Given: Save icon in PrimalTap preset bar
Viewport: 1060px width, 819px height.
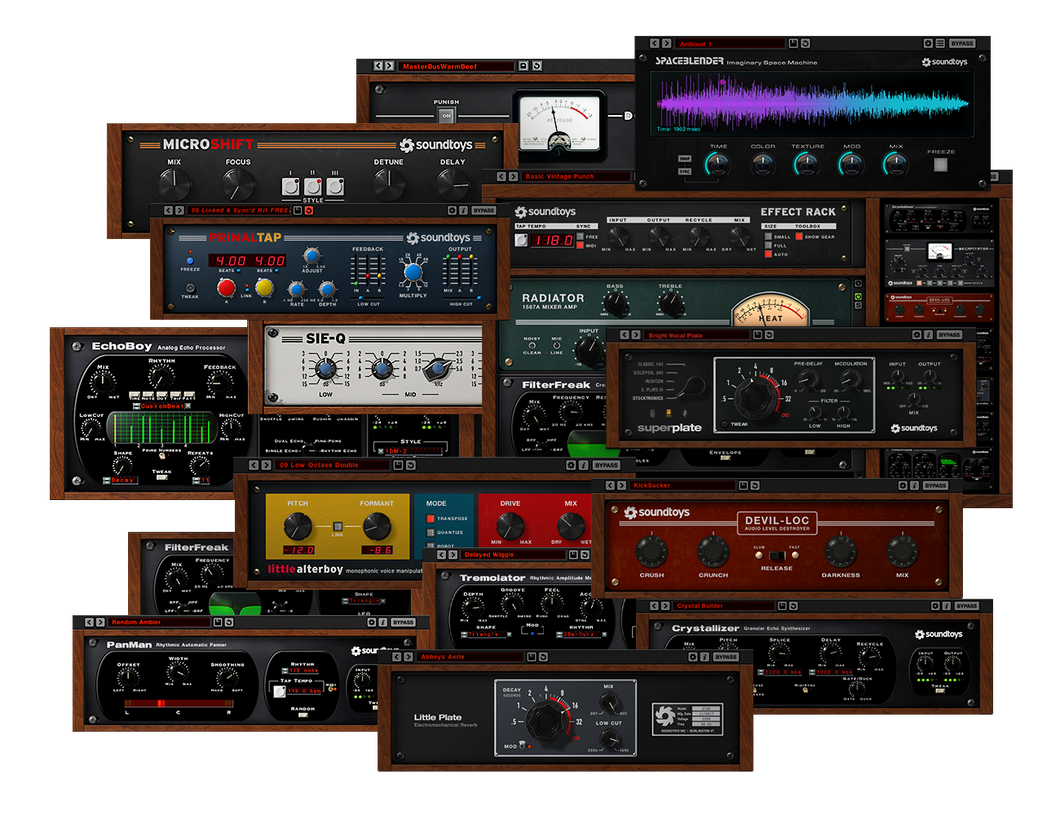Looking at the screenshot, I should pyautogui.click(x=297, y=210).
